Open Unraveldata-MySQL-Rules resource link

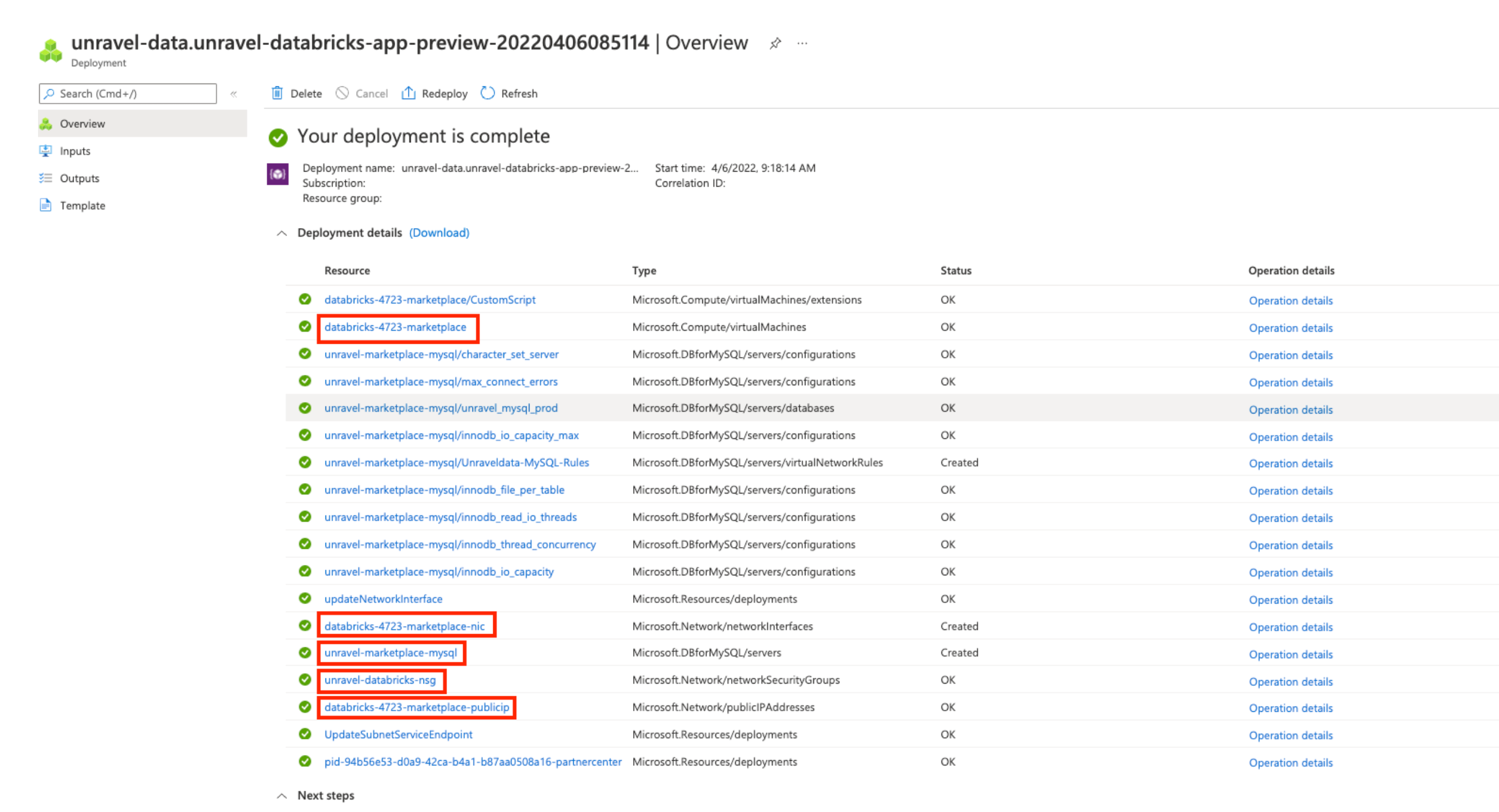(456, 462)
